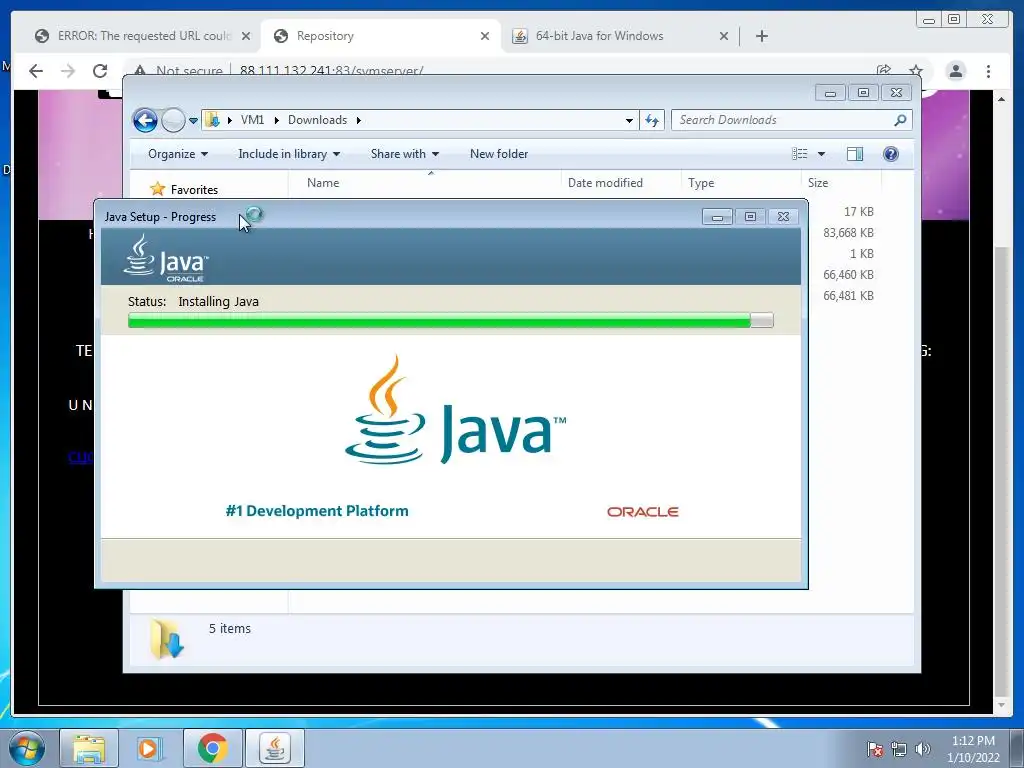The image size is (1024, 768).
Task: Switch to the ERROR requested URL tab
Action: click(x=144, y=36)
